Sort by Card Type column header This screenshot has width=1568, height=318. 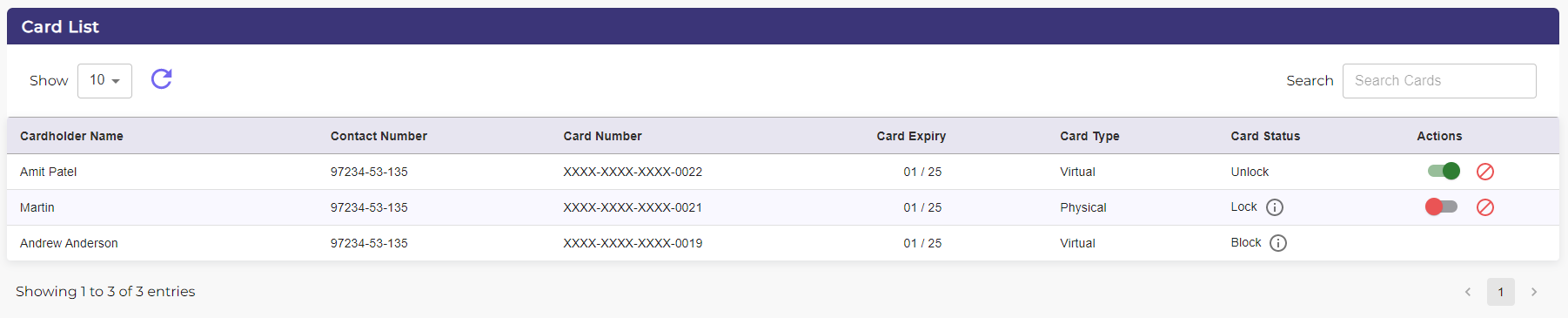tap(1089, 136)
